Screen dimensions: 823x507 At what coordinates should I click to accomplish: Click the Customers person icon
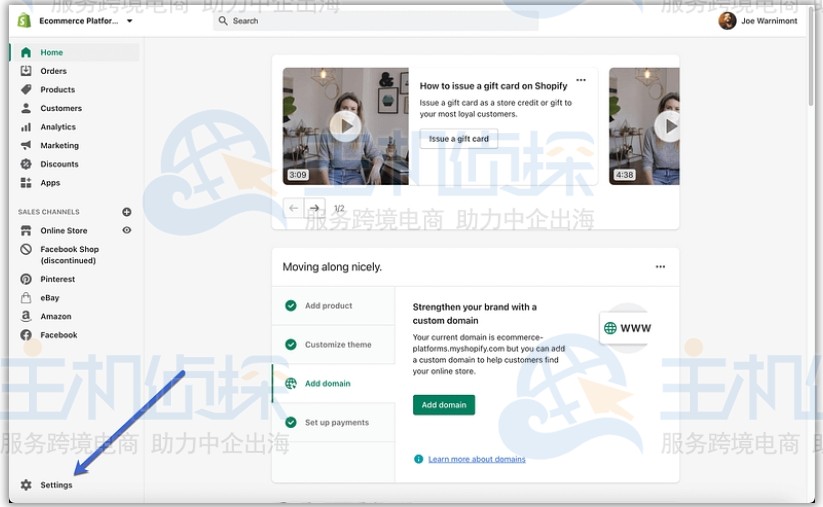click(26, 108)
